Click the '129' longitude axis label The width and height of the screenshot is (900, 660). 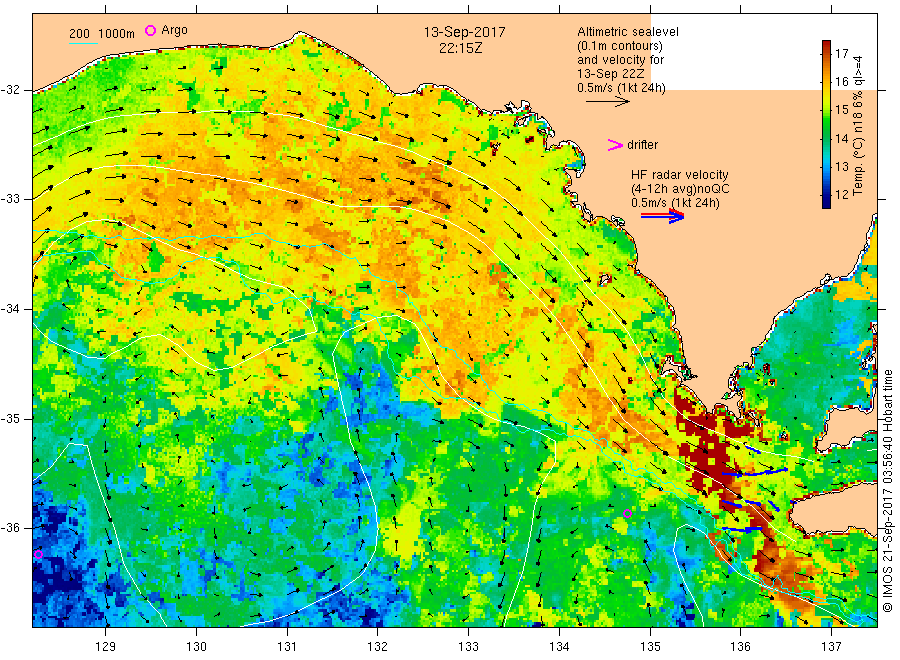pyautogui.click(x=106, y=647)
